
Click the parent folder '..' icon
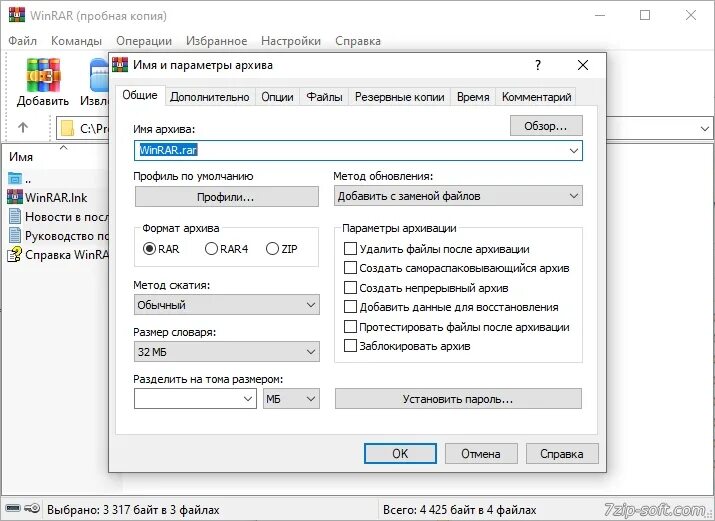[x=15, y=179]
